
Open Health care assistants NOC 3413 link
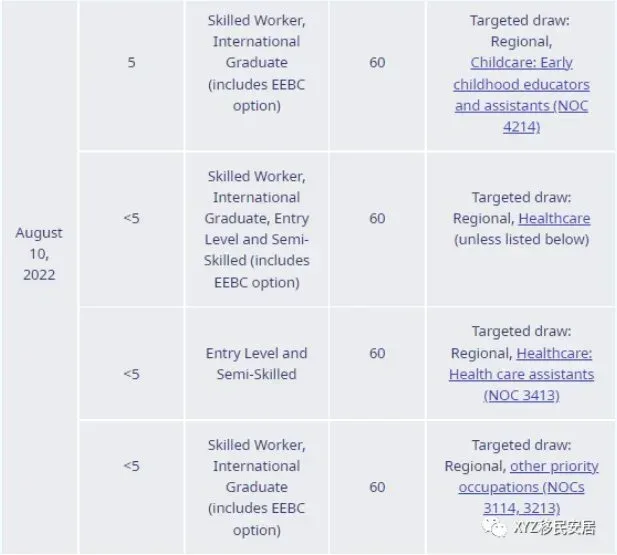[x=521, y=374]
